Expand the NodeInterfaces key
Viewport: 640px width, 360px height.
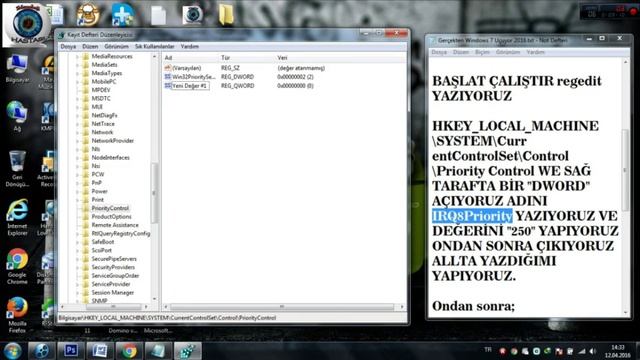point(77,158)
